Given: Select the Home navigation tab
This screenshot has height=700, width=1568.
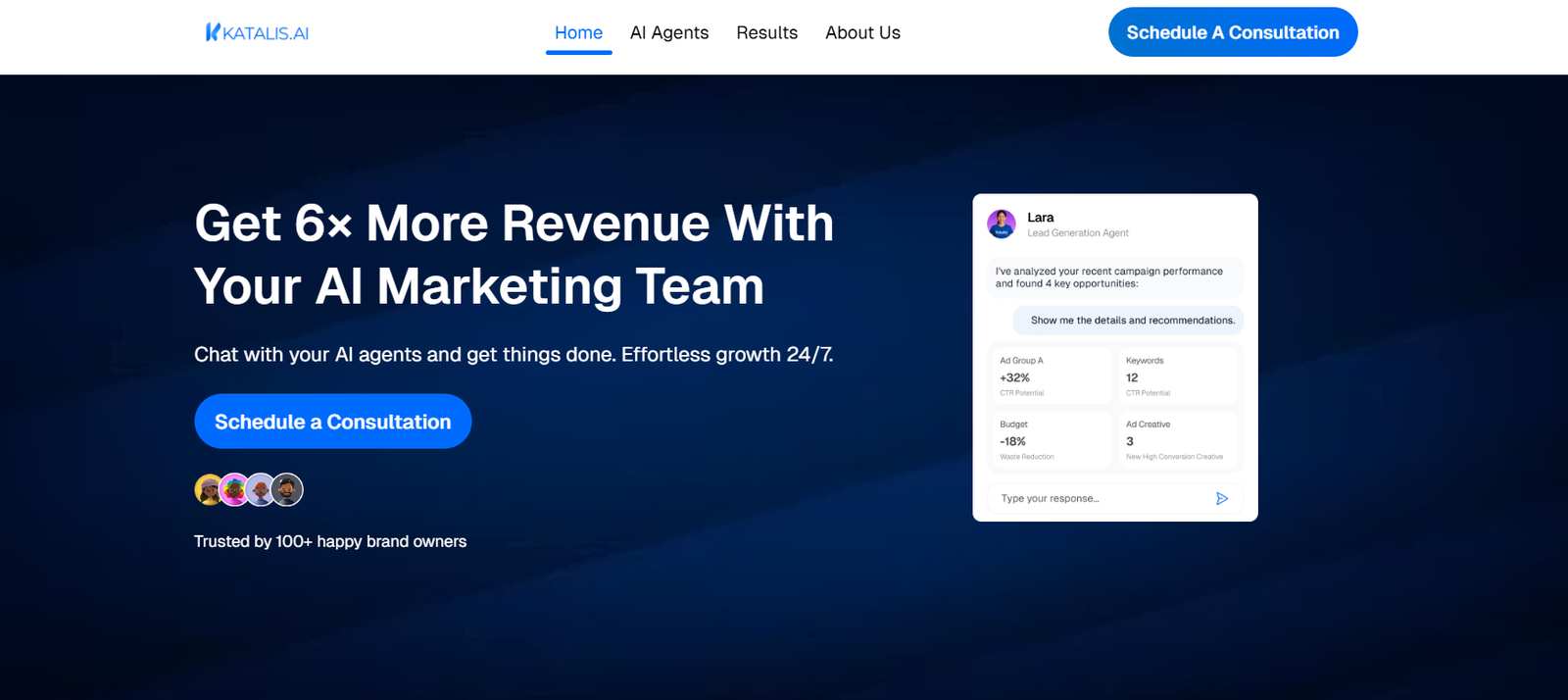Looking at the screenshot, I should (x=578, y=32).
